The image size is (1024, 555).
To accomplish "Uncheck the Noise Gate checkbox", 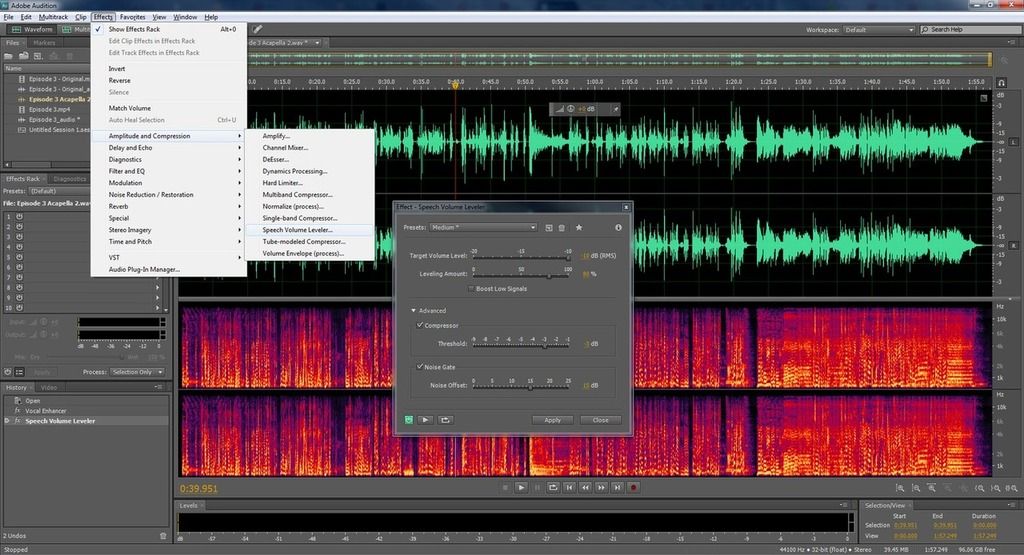I will (420, 367).
